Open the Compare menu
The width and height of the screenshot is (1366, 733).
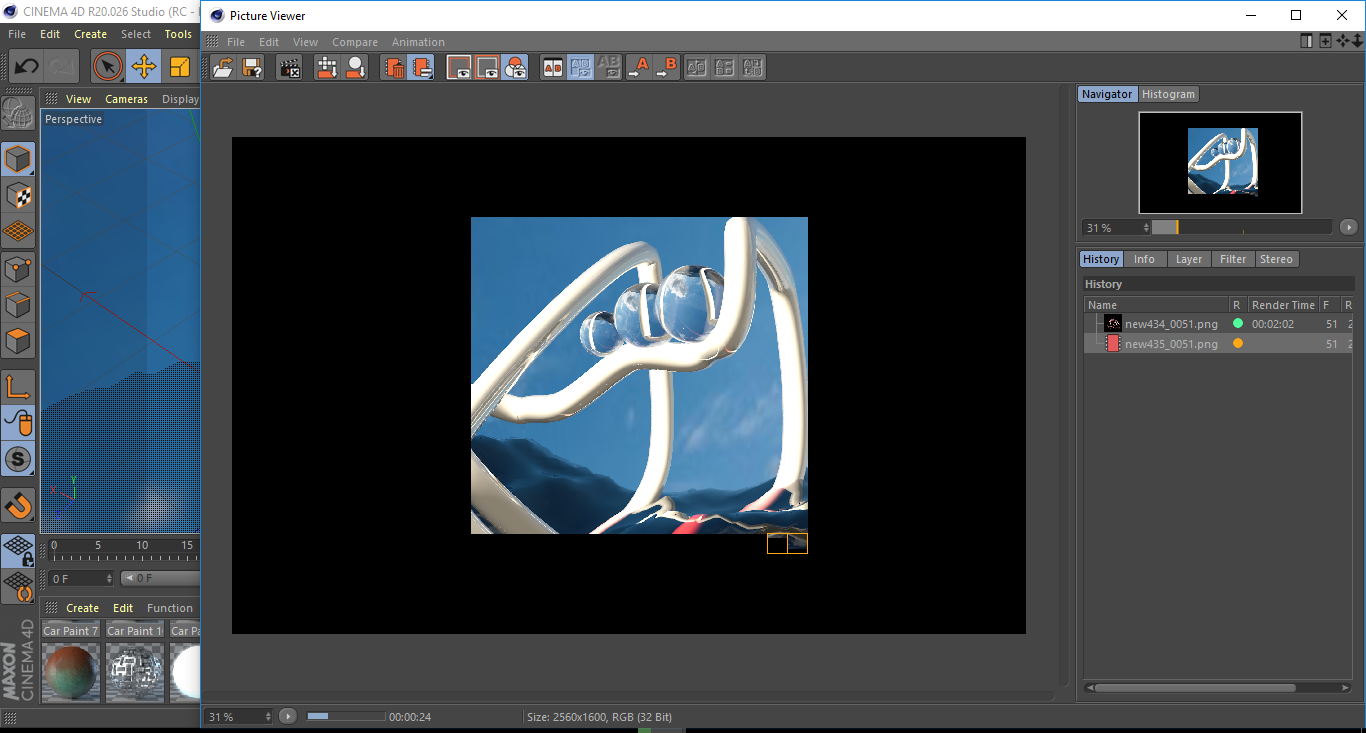tap(355, 42)
